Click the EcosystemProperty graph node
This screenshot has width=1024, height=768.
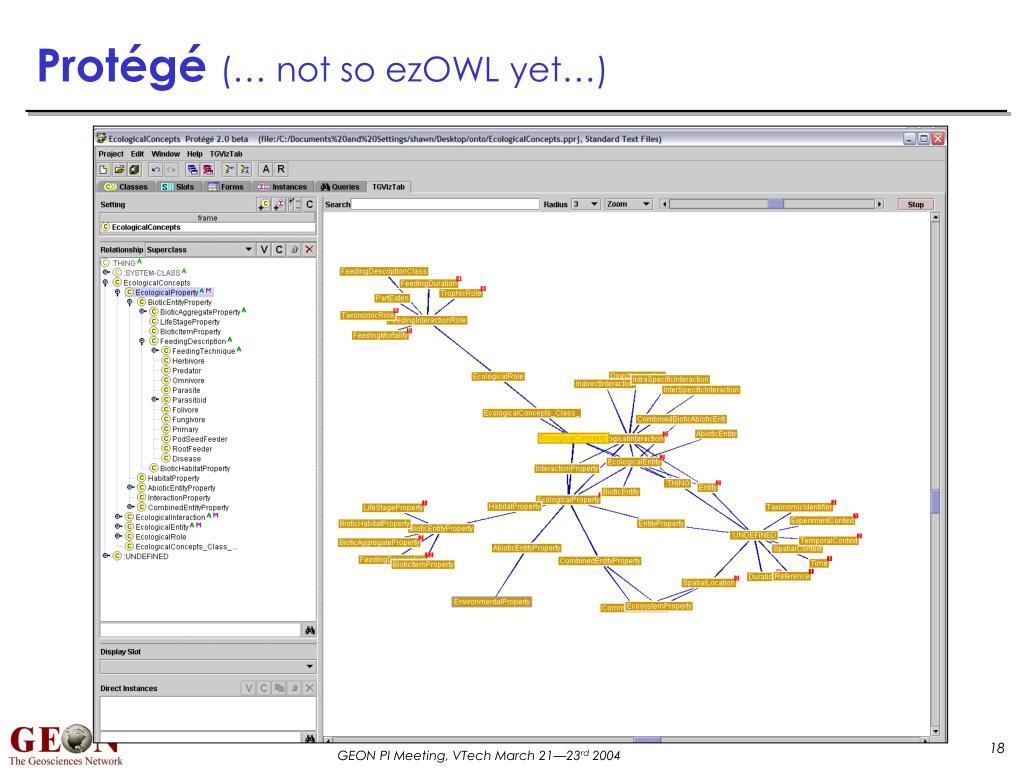pos(659,606)
